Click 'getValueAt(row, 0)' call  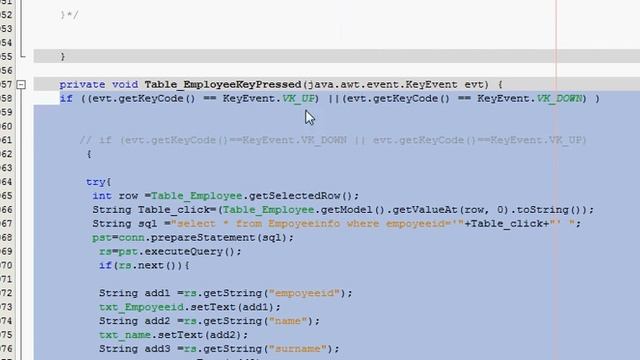tap(451, 210)
